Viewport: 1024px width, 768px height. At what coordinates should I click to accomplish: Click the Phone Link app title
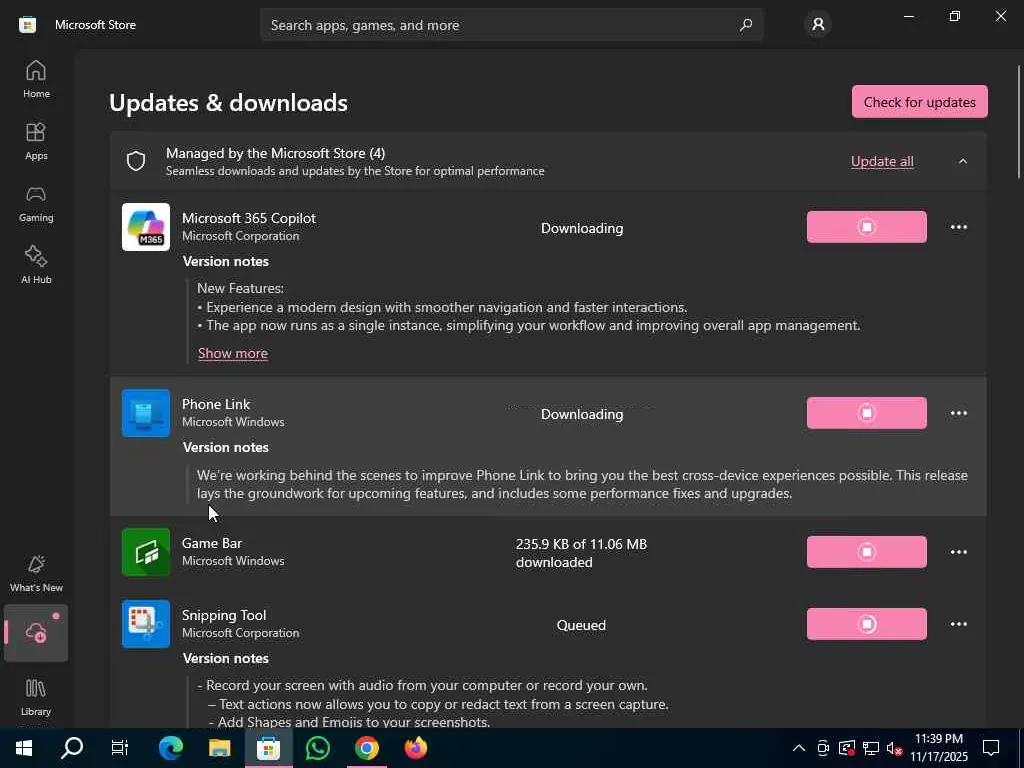coord(216,404)
